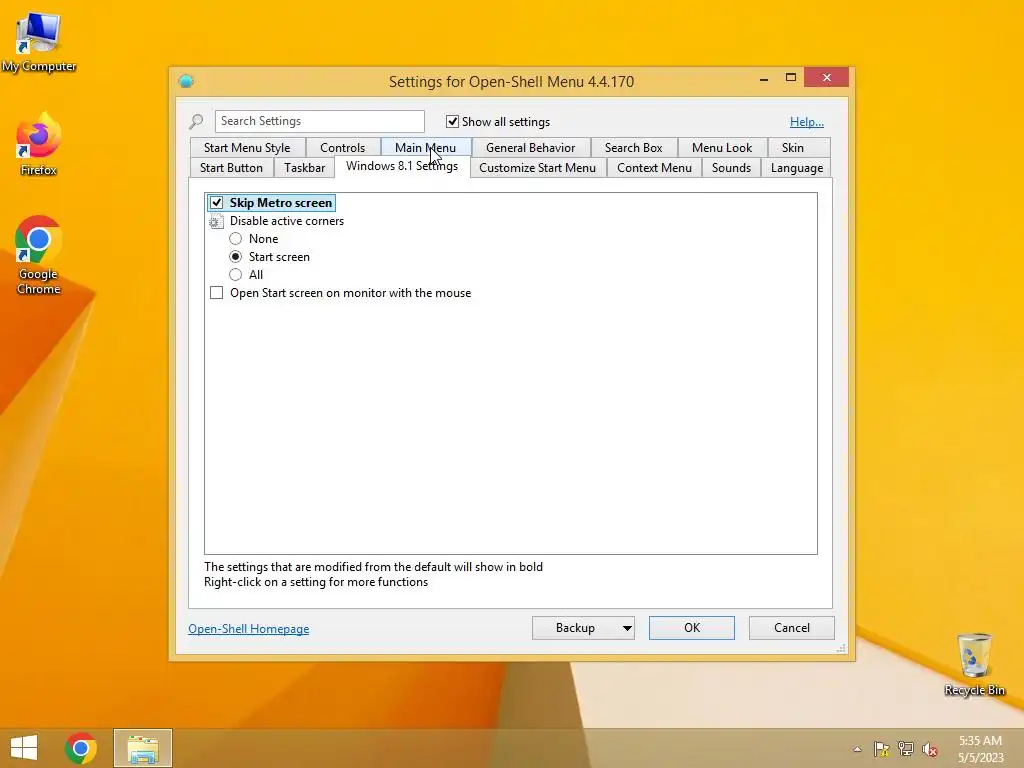Viewport: 1024px width, 768px height.
Task: Click the OK button
Action: pyautogui.click(x=692, y=628)
